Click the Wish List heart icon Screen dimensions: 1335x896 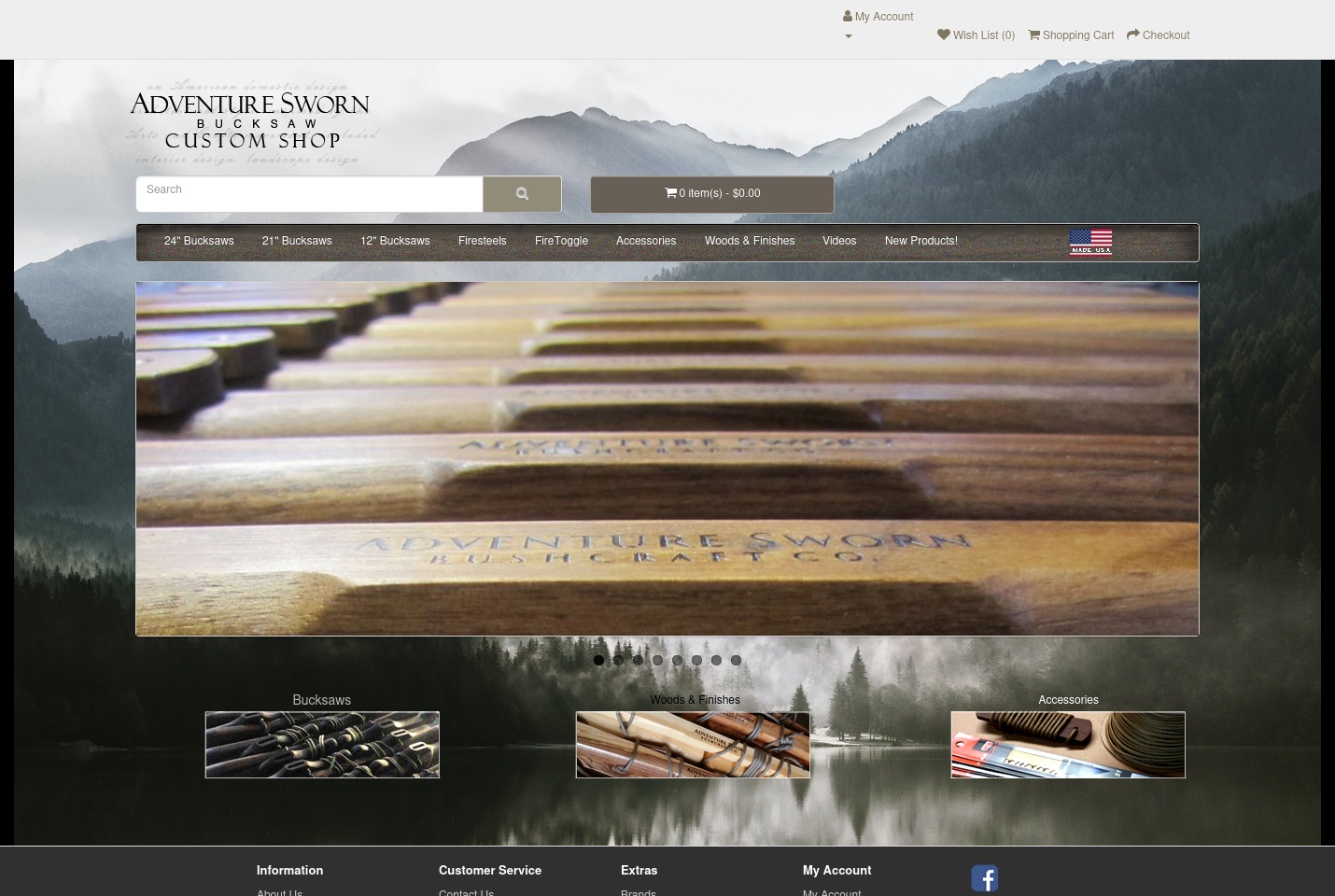click(944, 35)
